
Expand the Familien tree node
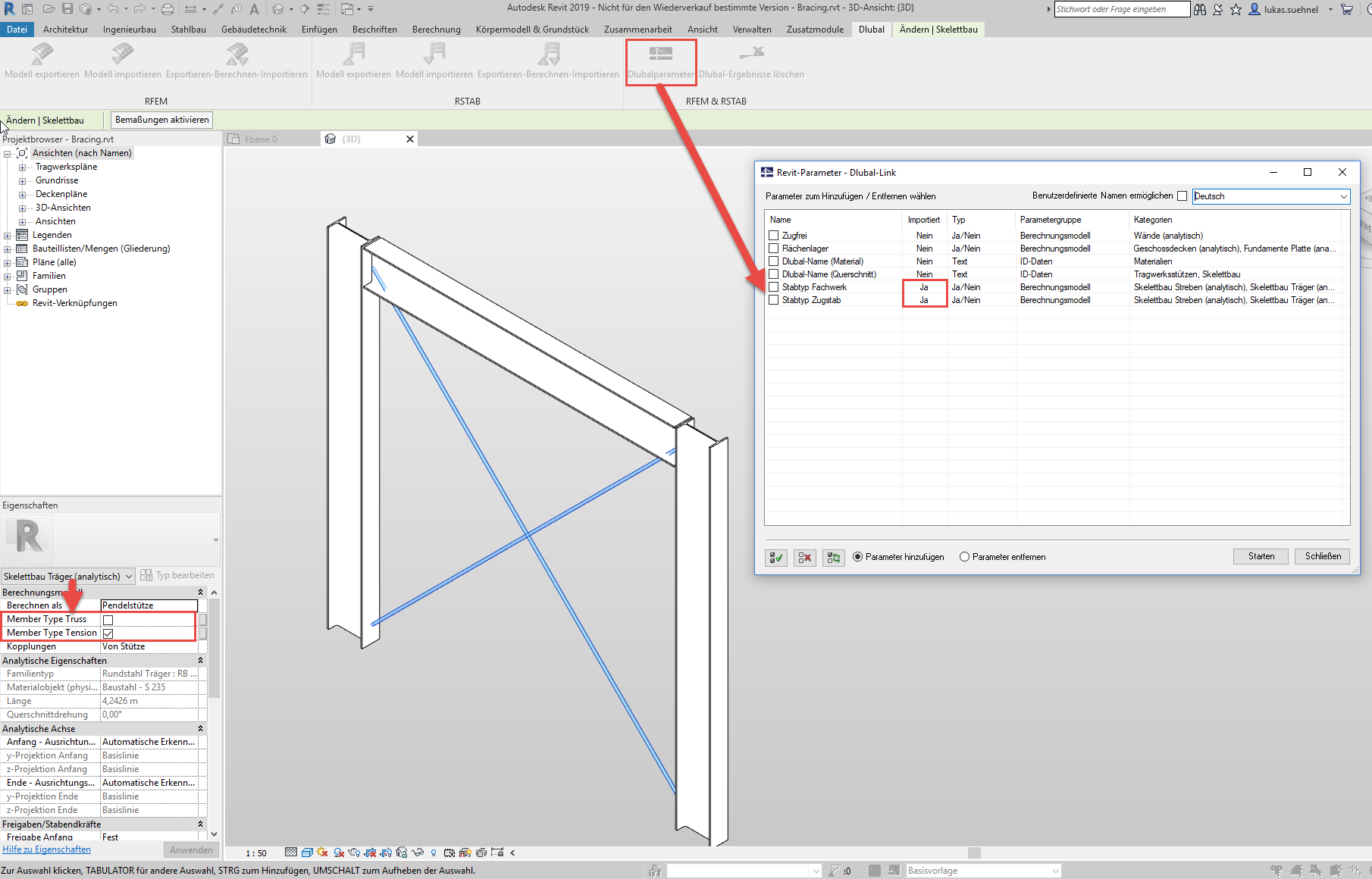[7, 277]
